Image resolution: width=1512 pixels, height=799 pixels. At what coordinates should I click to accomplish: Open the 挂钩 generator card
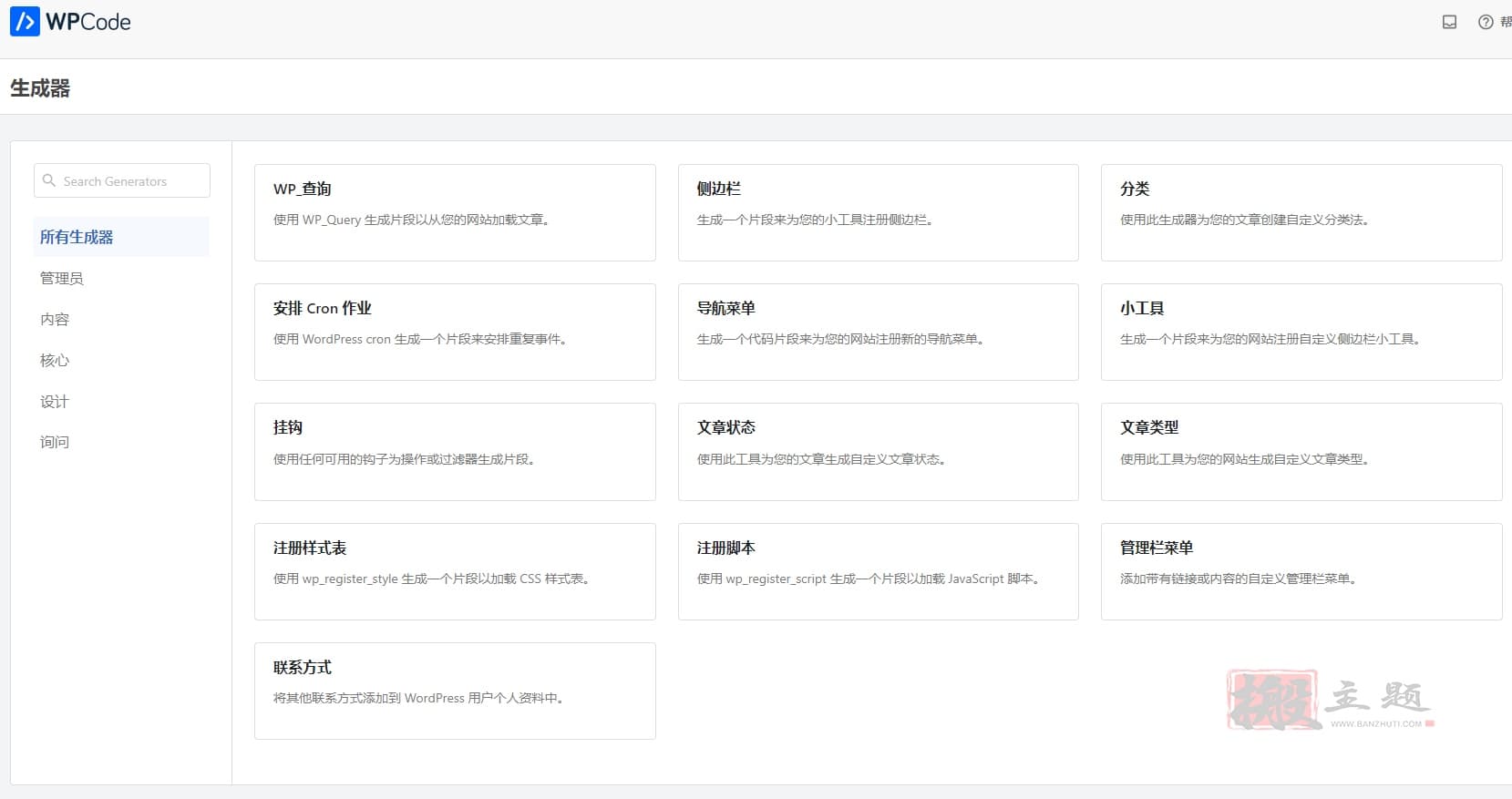click(x=455, y=452)
